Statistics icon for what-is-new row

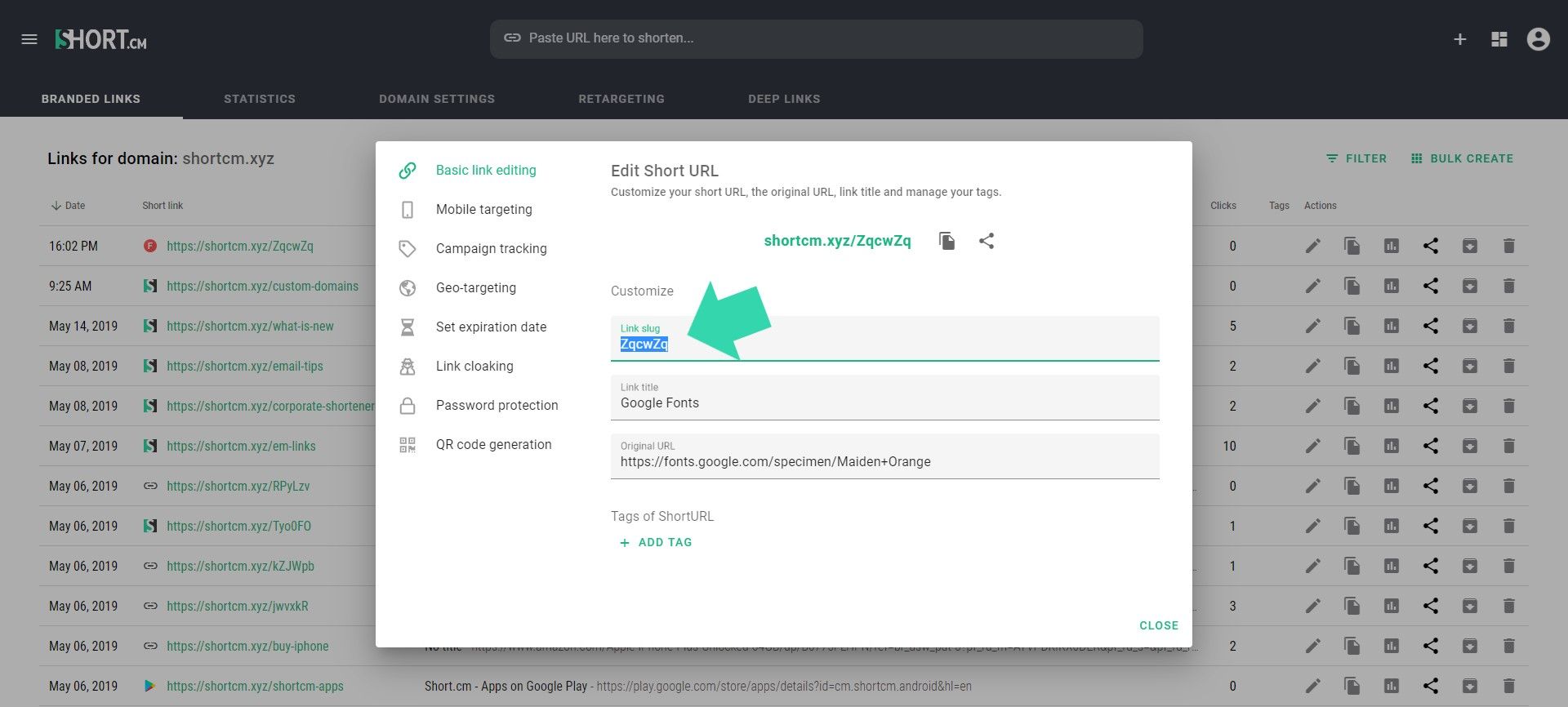pos(1392,326)
